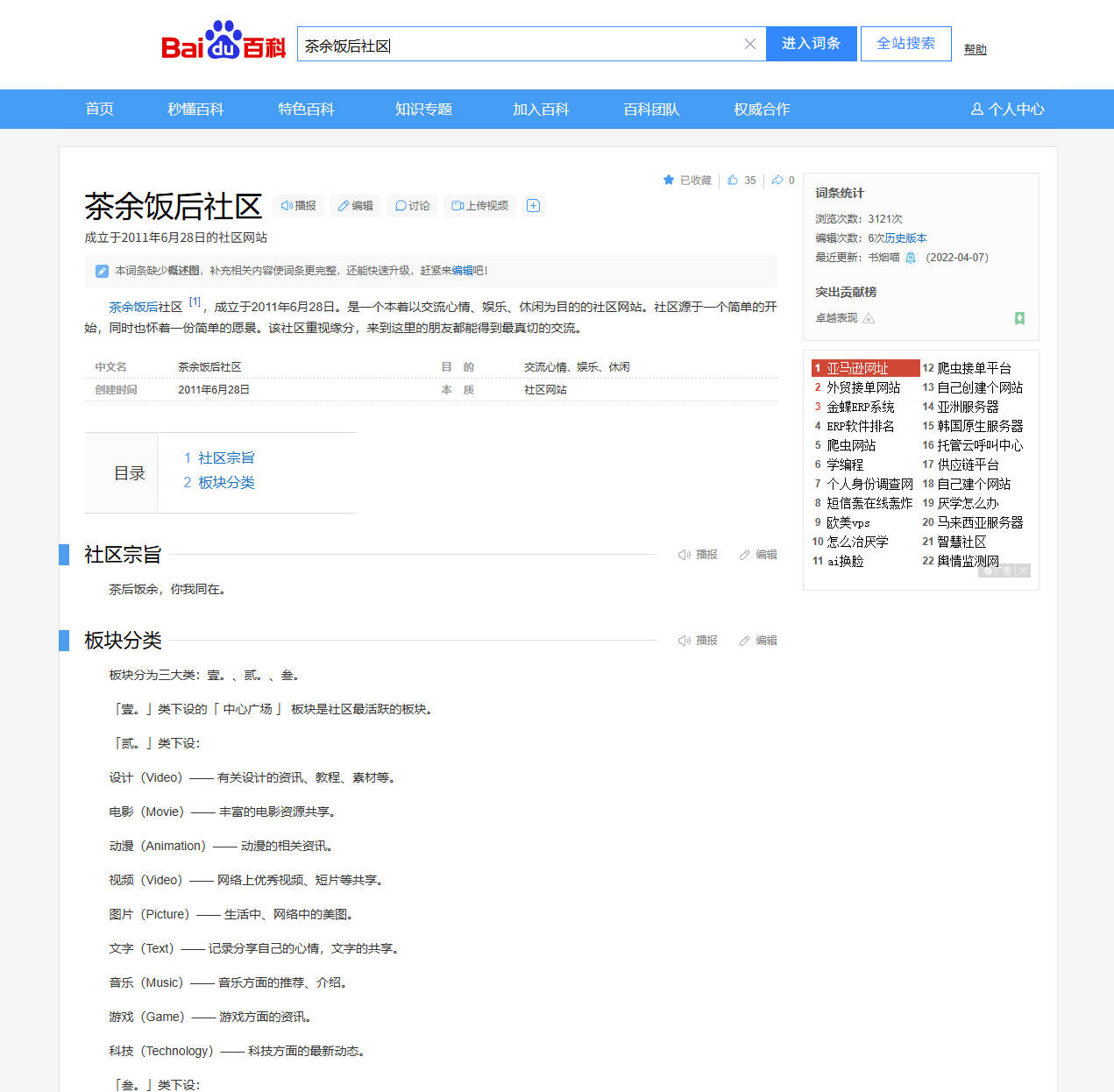
Task: Click the speaker 播报 icon in 板块分类 section
Action: point(685,641)
